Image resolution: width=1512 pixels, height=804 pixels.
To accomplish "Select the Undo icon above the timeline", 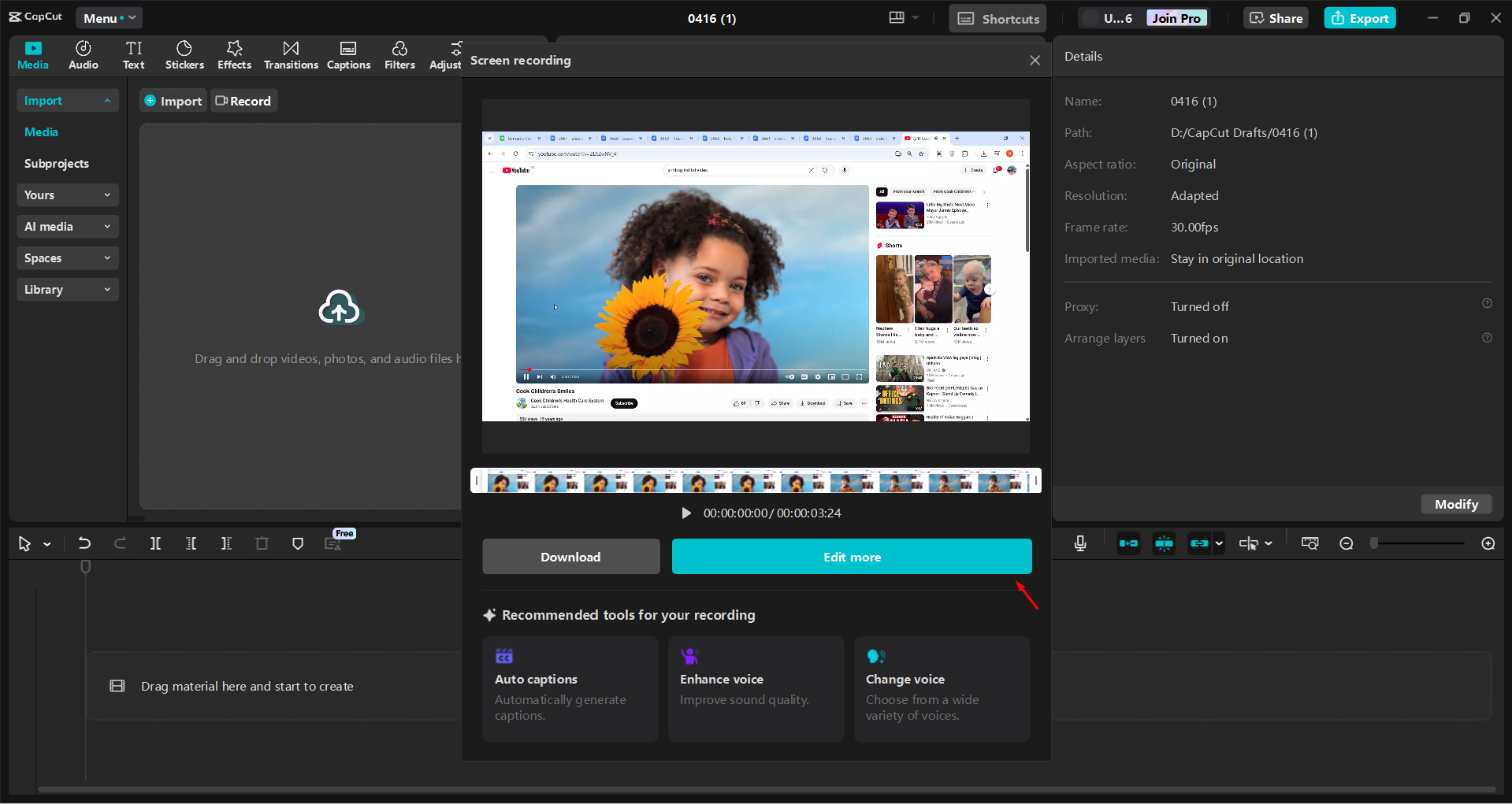I will 84,543.
